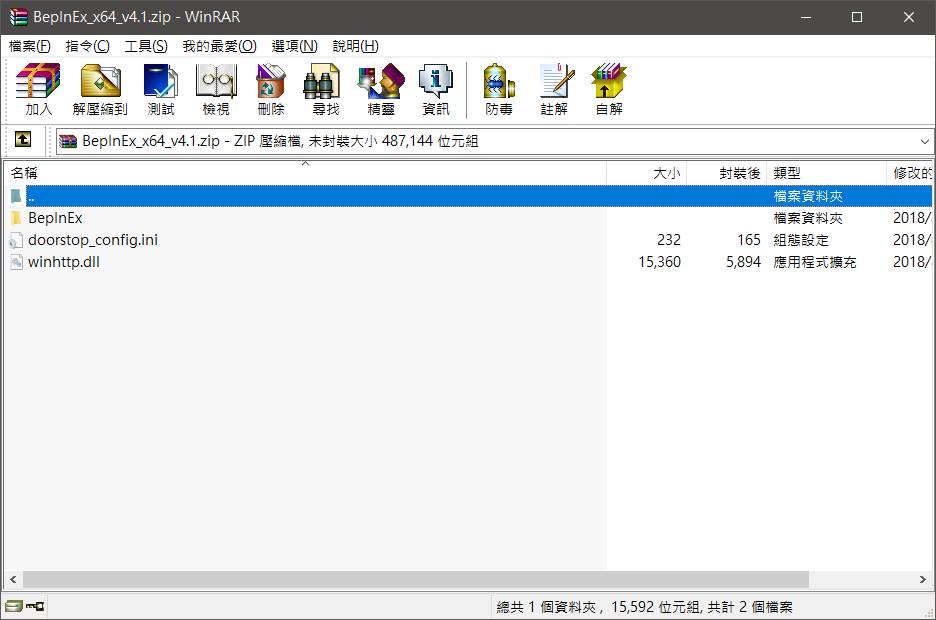Expand the archive path dropdown arrow

[x=924, y=142]
